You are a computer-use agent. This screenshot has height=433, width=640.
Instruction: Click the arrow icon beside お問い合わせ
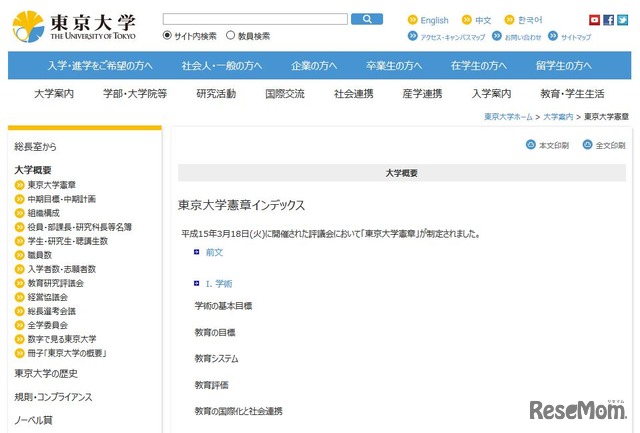coord(496,36)
